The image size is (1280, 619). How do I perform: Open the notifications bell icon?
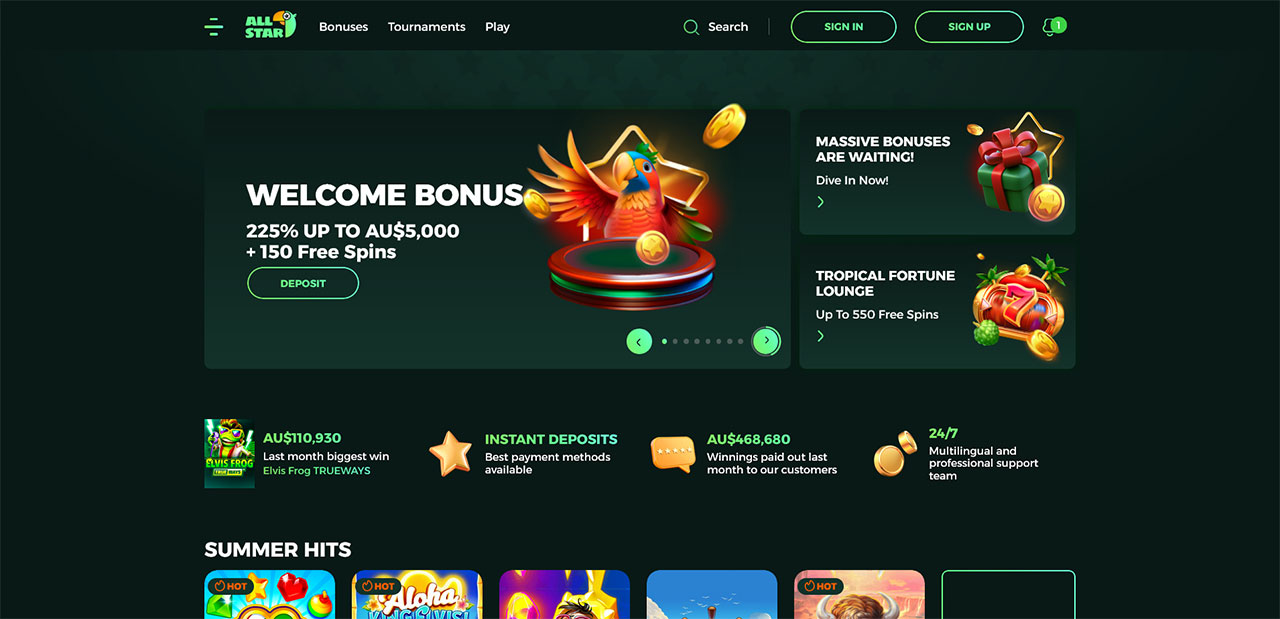pyautogui.click(x=1049, y=27)
